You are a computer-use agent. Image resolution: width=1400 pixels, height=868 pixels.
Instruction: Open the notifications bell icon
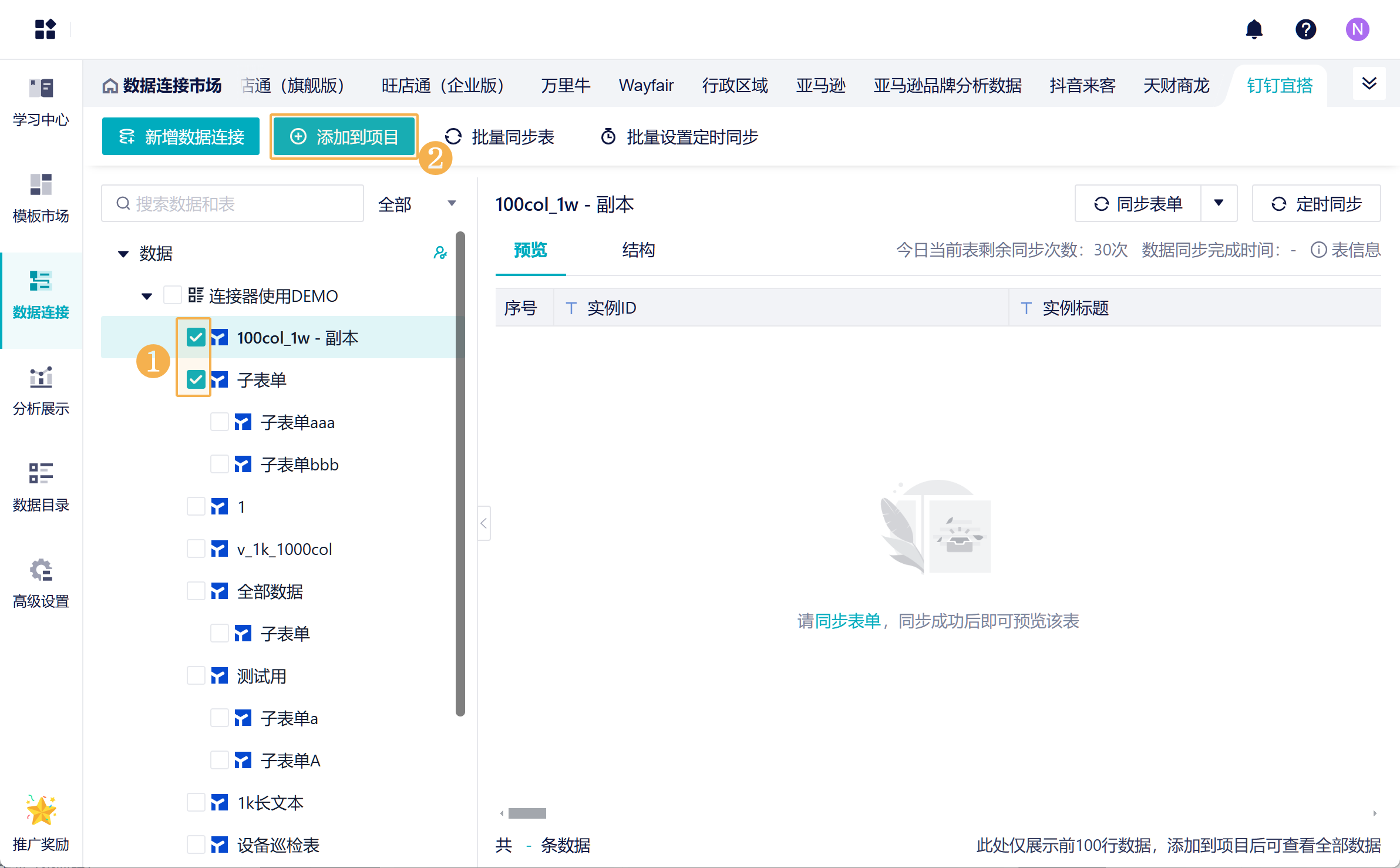[1254, 29]
